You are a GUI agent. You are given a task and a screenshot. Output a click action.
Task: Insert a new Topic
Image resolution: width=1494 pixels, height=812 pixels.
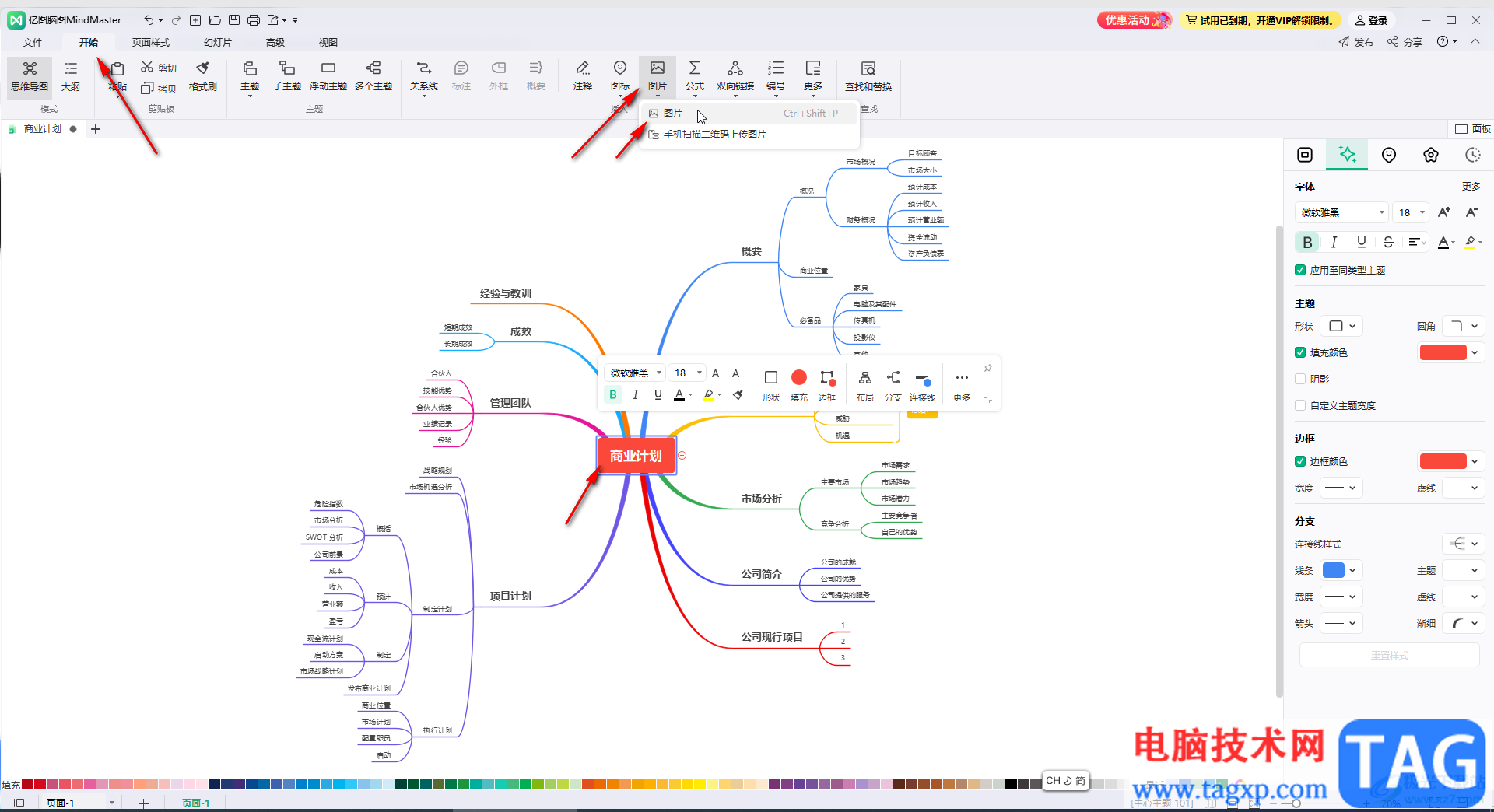pyautogui.click(x=250, y=76)
